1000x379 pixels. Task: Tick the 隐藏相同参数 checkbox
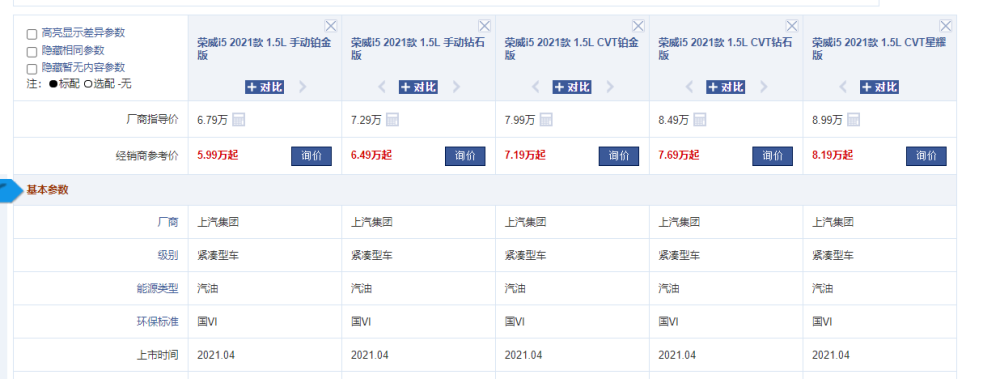coord(31,52)
